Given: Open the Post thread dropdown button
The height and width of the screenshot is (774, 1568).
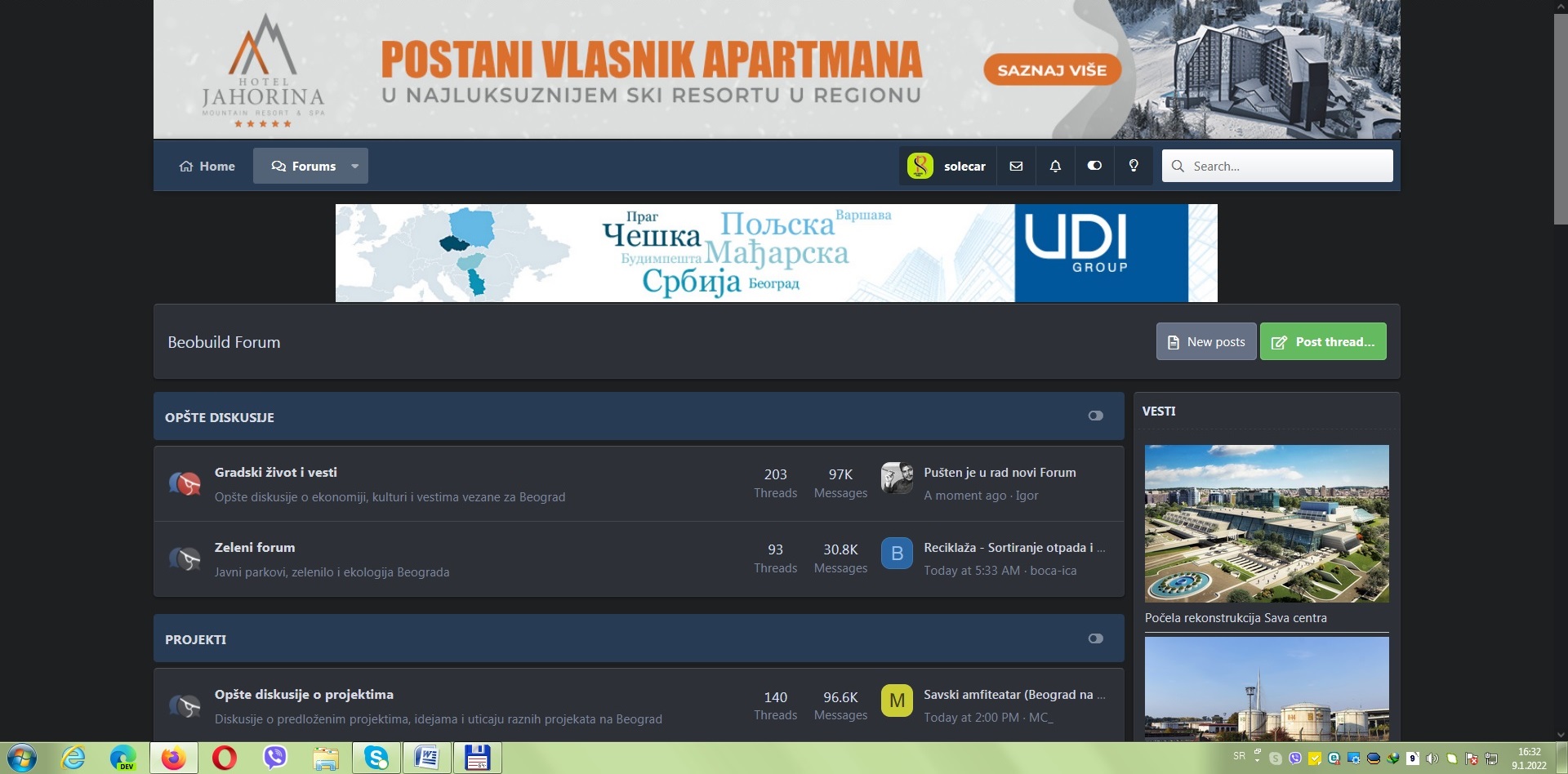Looking at the screenshot, I should [x=1323, y=342].
